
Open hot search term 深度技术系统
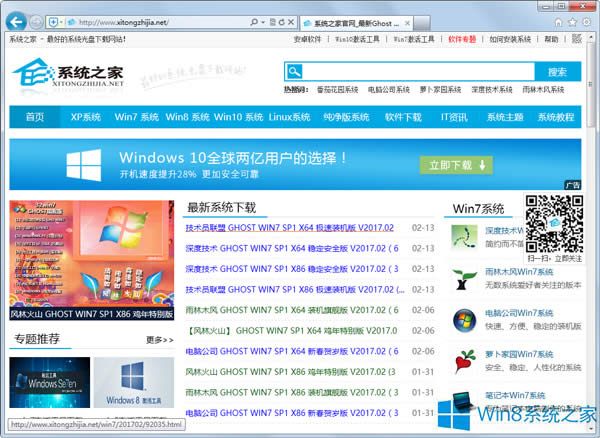(x=492, y=90)
